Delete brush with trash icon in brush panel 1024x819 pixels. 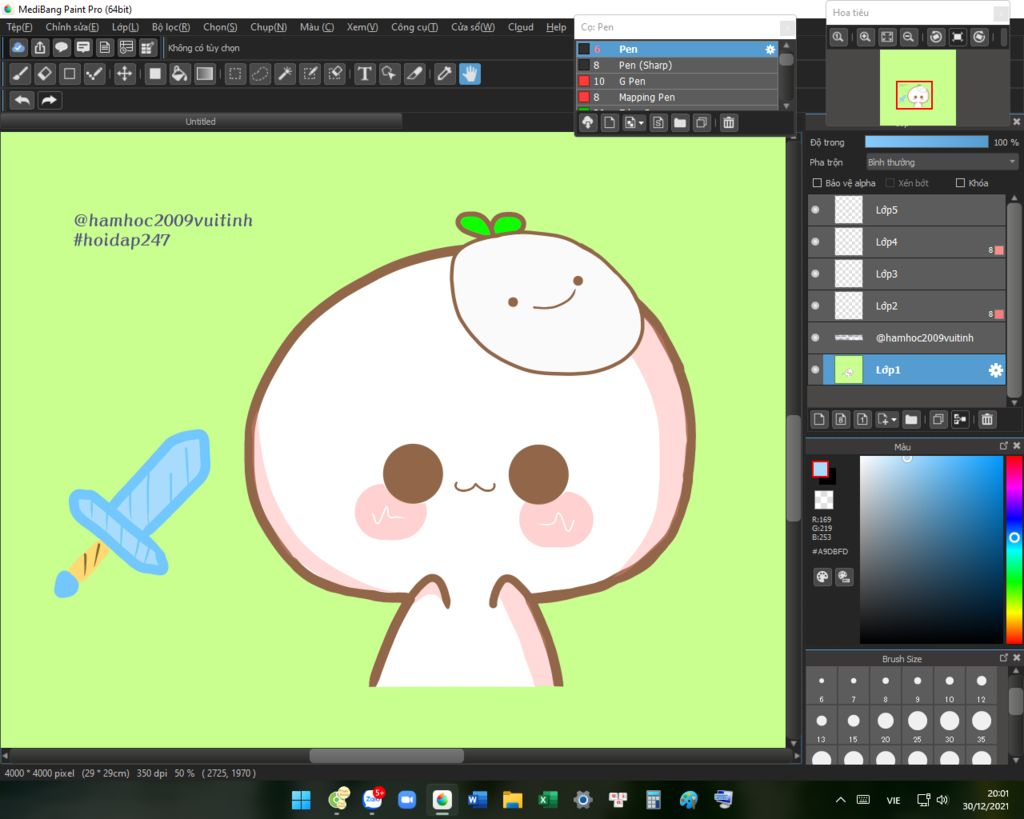729,123
